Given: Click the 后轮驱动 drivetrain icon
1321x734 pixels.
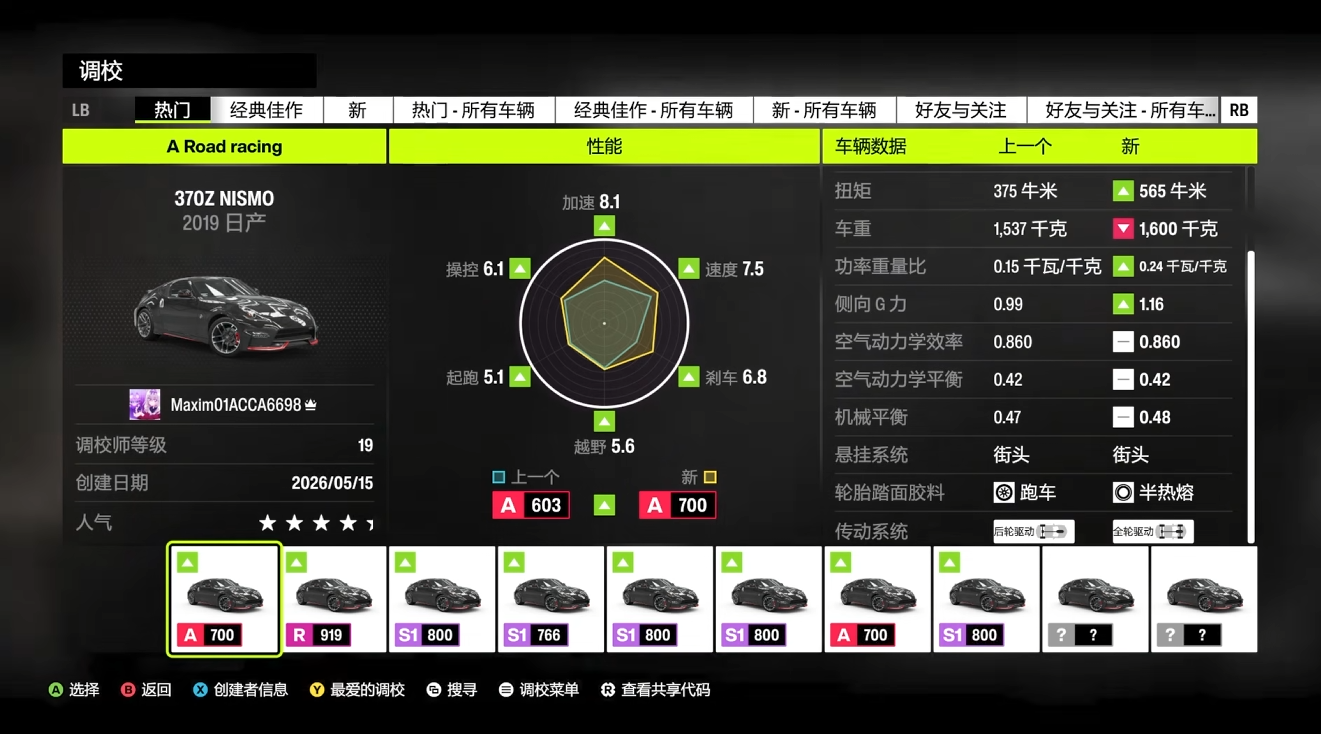Looking at the screenshot, I should coord(1033,531).
